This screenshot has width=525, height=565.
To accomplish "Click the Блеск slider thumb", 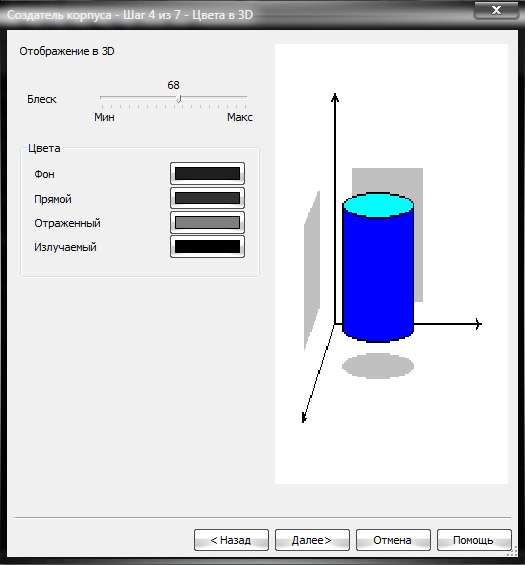I will click(179, 99).
